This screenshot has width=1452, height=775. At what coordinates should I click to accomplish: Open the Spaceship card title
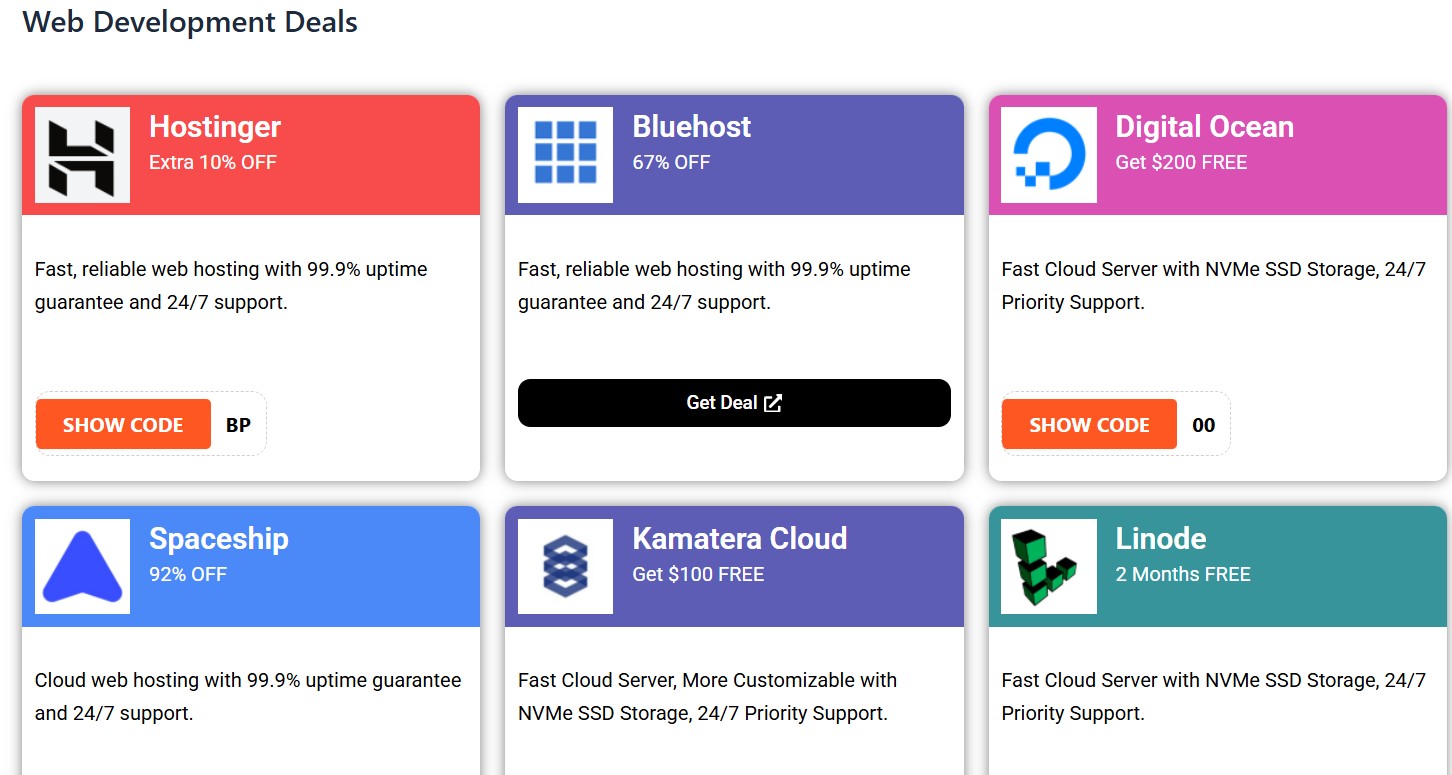pos(218,539)
